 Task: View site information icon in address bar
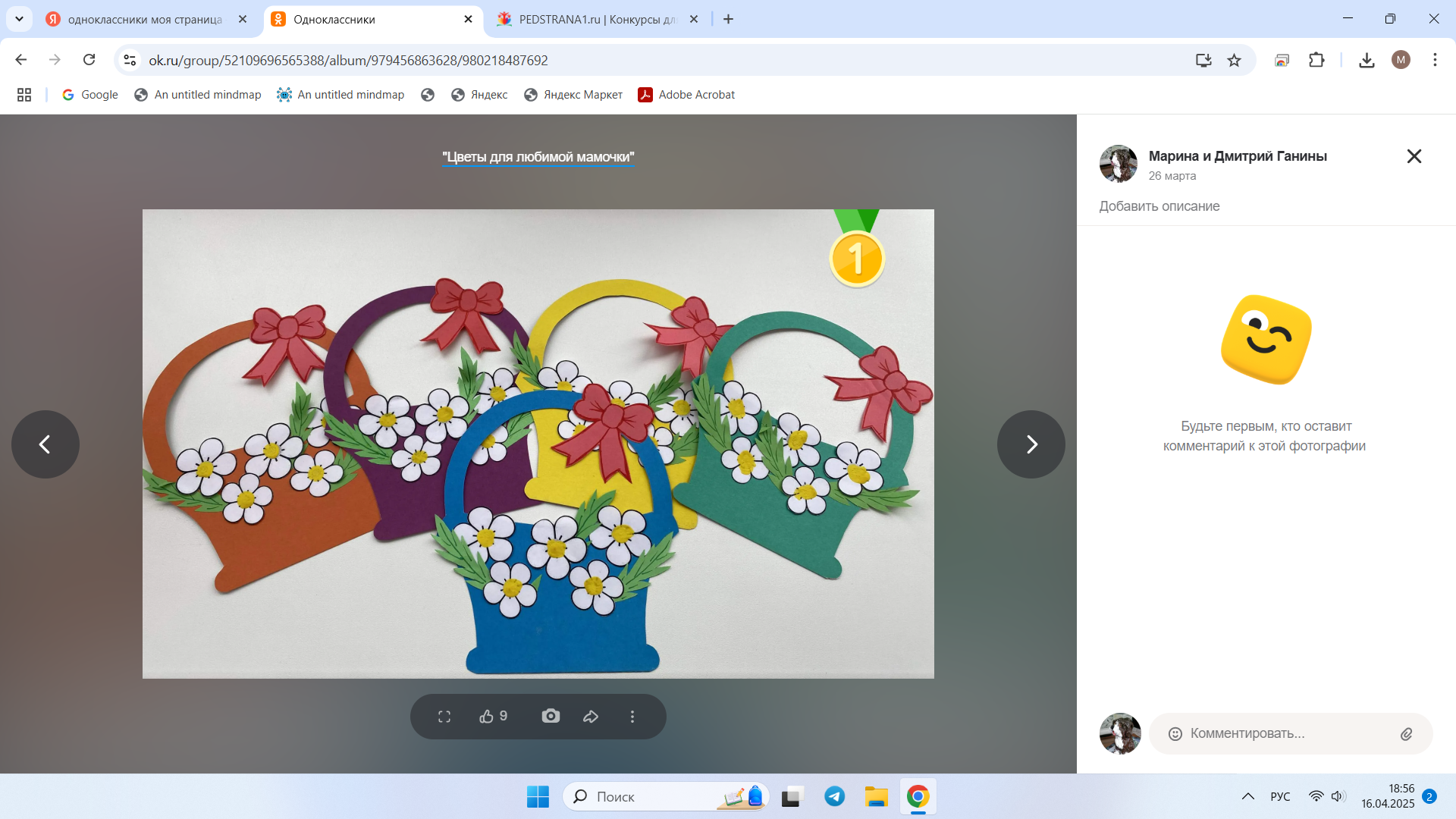point(130,60)
